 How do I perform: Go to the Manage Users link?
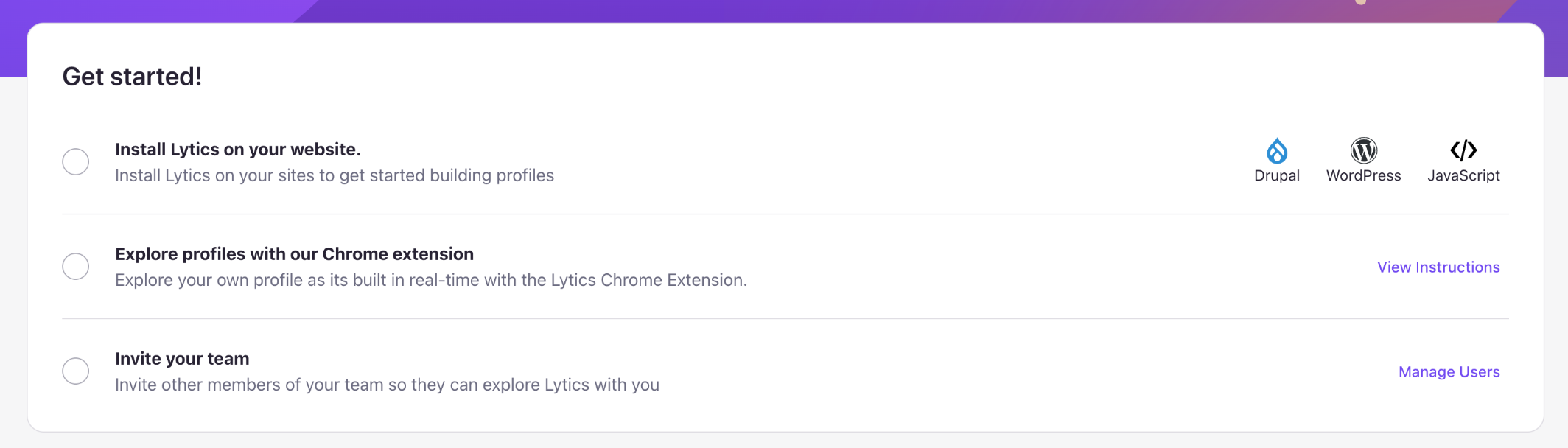1449,371
